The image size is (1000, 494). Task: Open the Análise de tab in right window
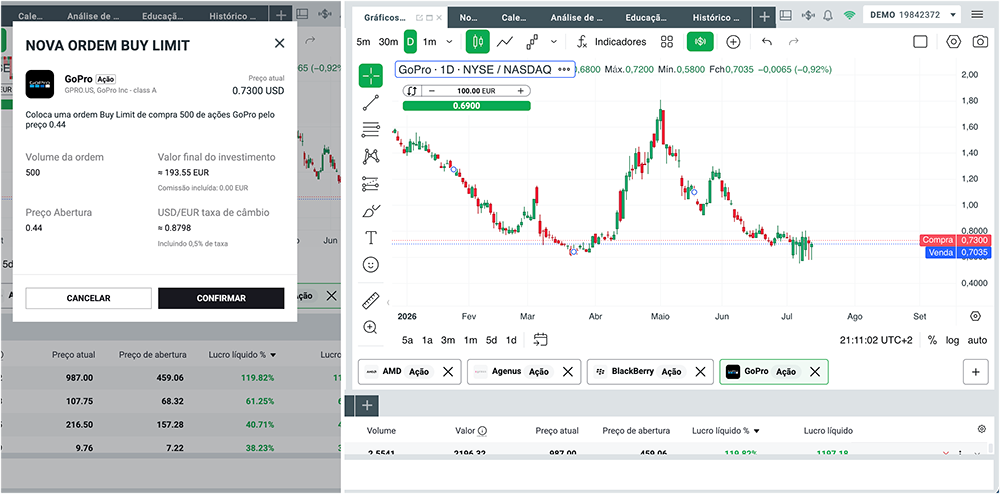(x=577, y=17)
